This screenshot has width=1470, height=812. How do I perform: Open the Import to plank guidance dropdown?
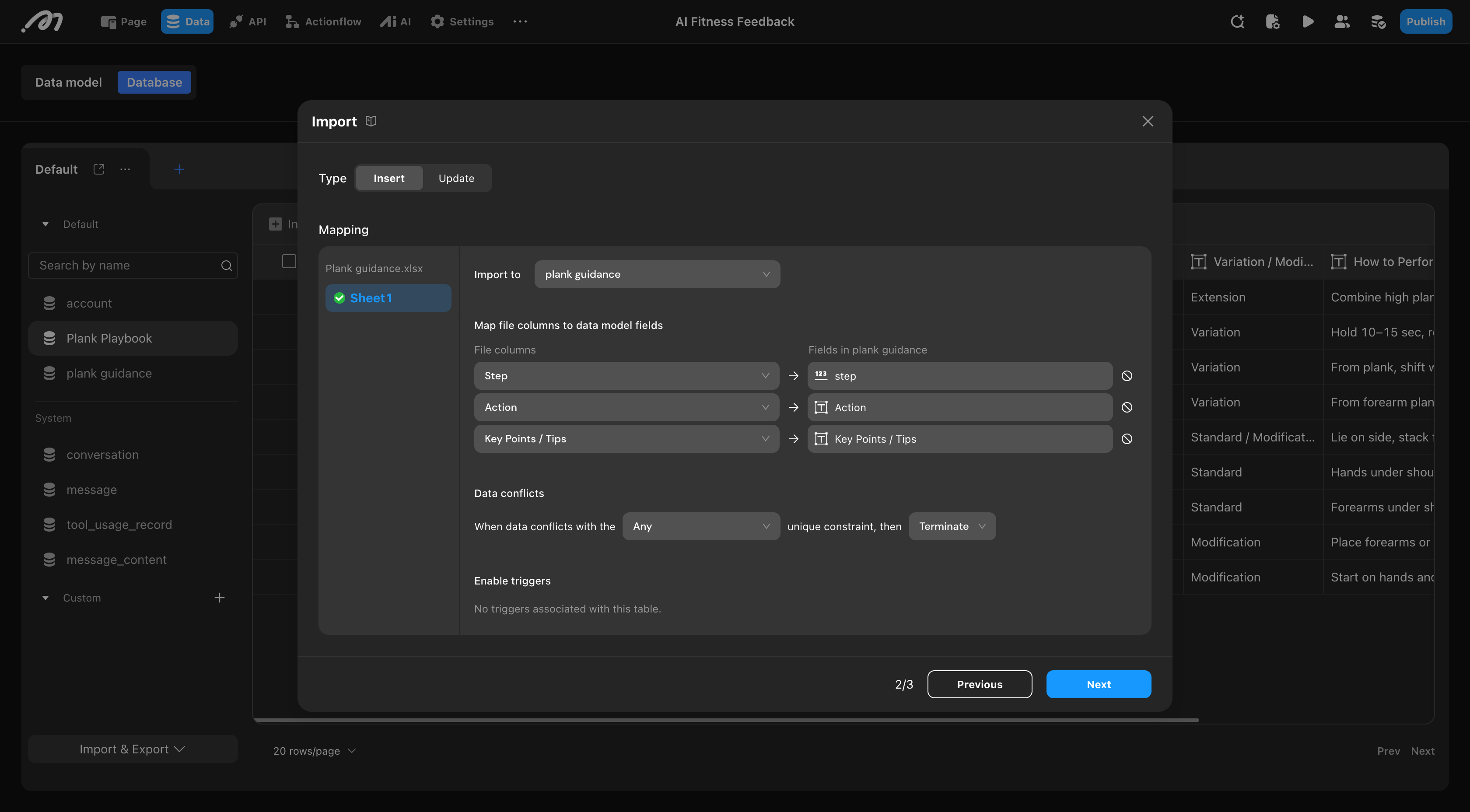(x=657, y=274)
